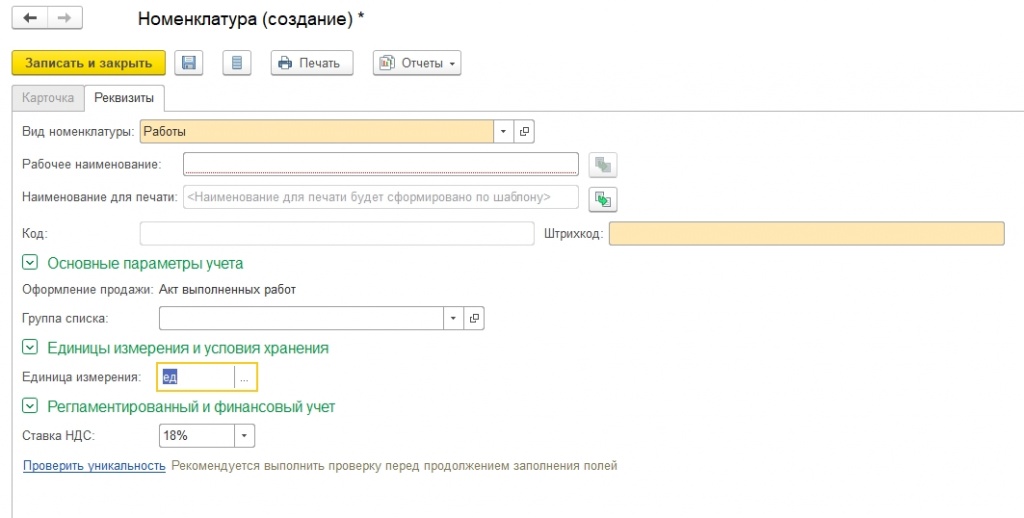Click the forward navigation arrow

pos(65,19)
